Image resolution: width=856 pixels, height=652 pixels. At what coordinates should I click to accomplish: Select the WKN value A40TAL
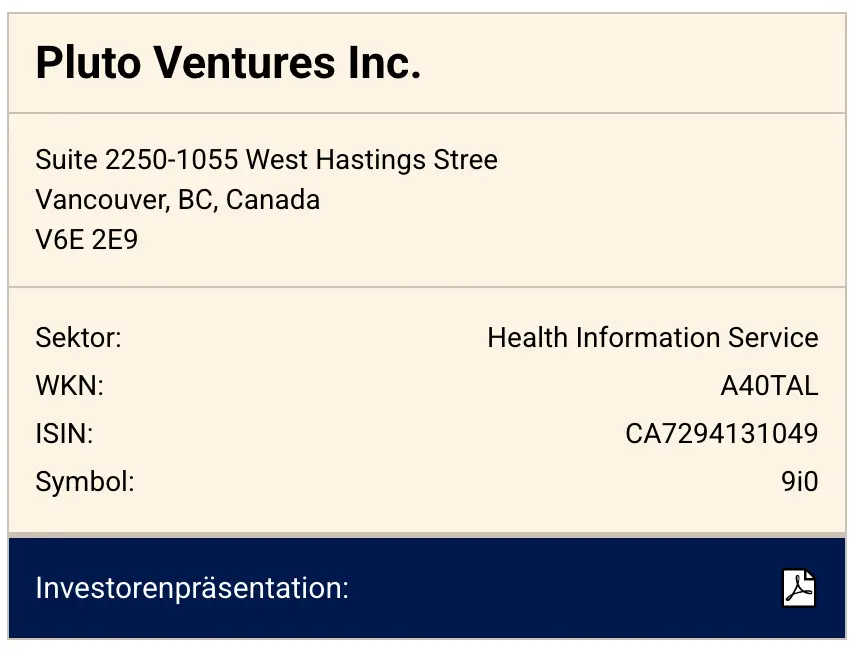click(x=769, y=386)
